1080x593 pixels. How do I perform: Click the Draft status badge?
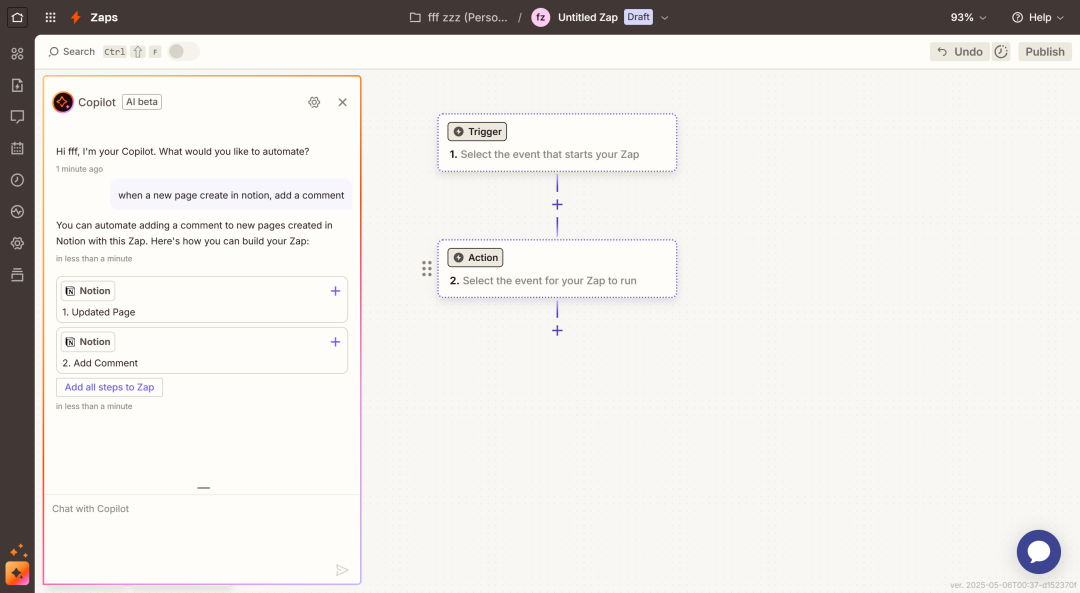click(x=638, y=17)
